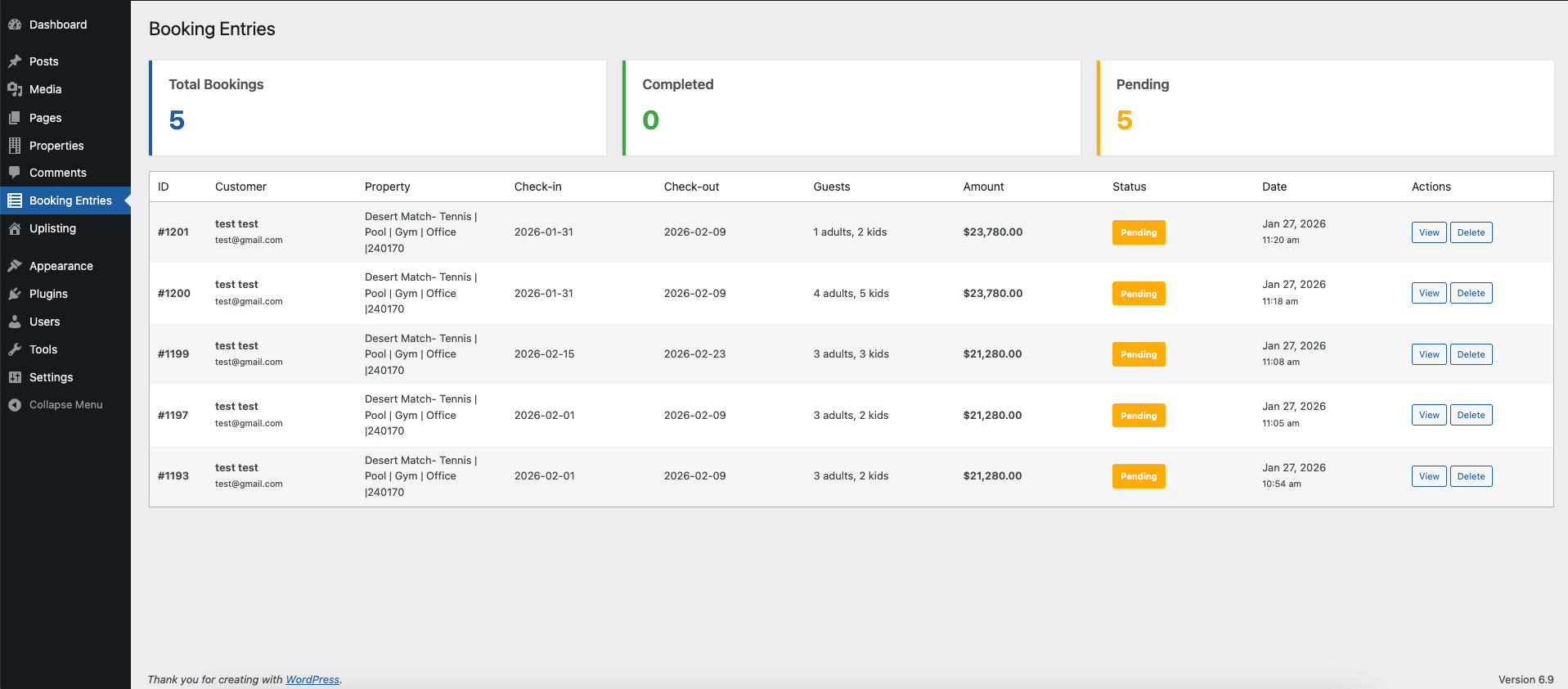The image size is (1568, 689).
Task: Click the Properties building icon
Action: [x=15, y=146]
